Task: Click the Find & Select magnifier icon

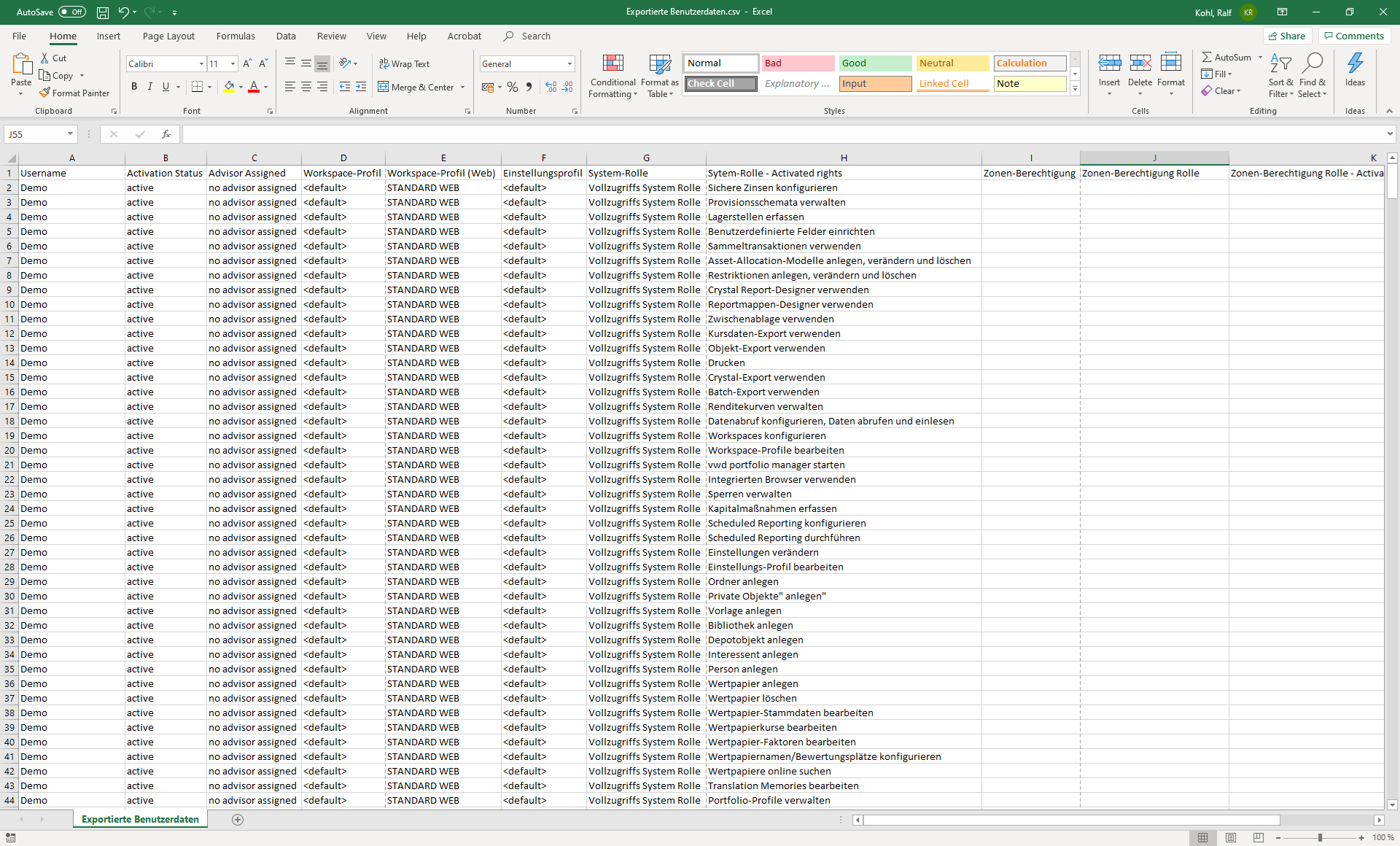Action: tap(1312, 63)
